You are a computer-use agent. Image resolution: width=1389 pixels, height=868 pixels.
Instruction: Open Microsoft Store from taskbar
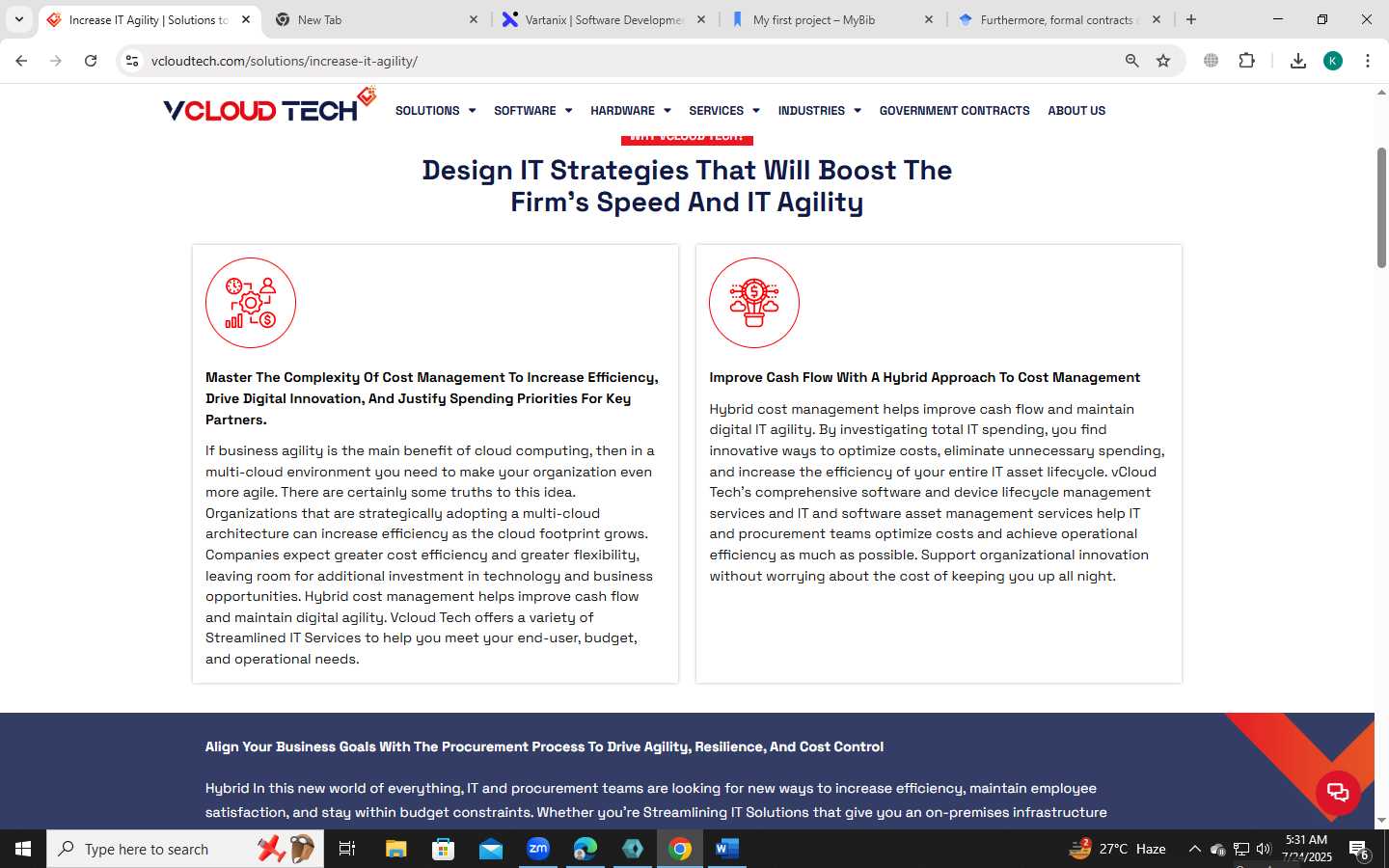[443, 849]
